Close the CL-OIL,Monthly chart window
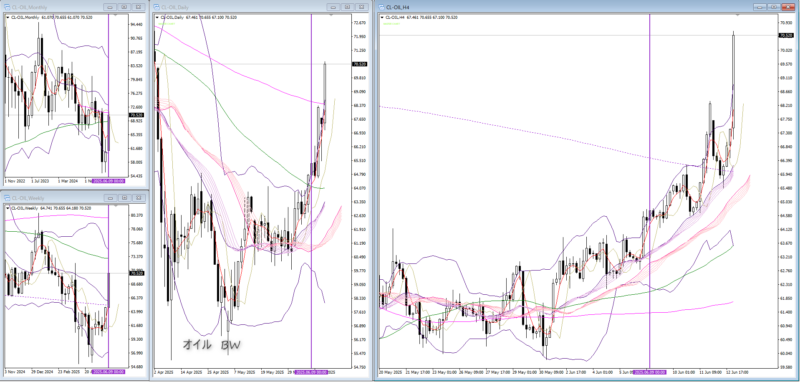 pos(138,7)
